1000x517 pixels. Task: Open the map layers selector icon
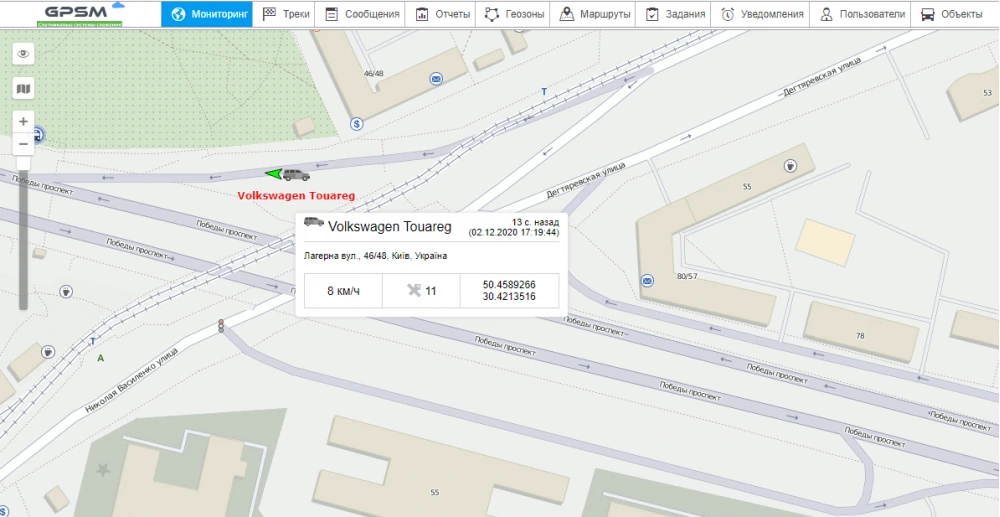coord(23,89)
